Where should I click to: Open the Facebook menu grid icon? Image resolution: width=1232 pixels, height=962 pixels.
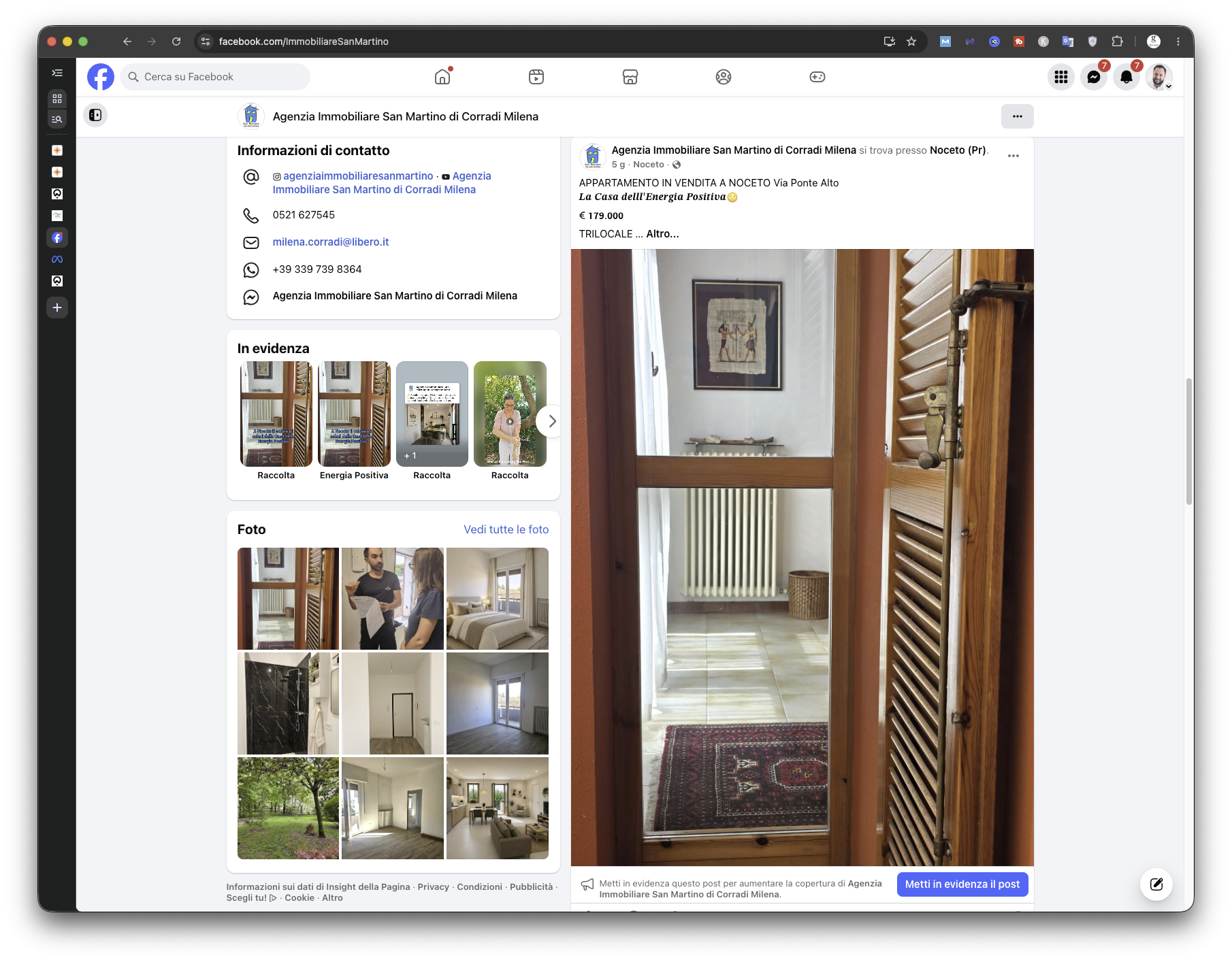point(1061,77)
